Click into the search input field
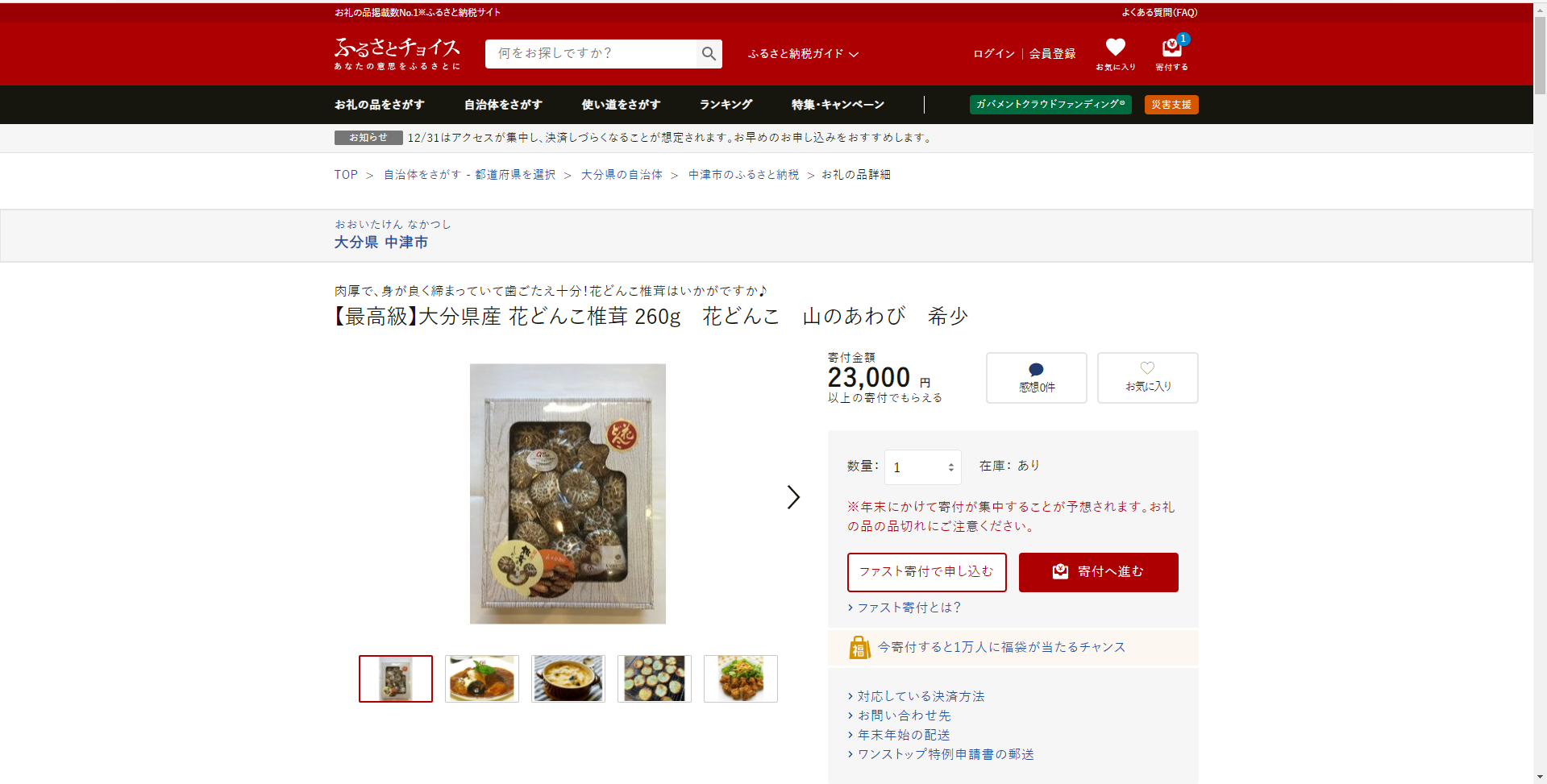This screenshot has height=784, width=1547. click(x=591, y=54)
